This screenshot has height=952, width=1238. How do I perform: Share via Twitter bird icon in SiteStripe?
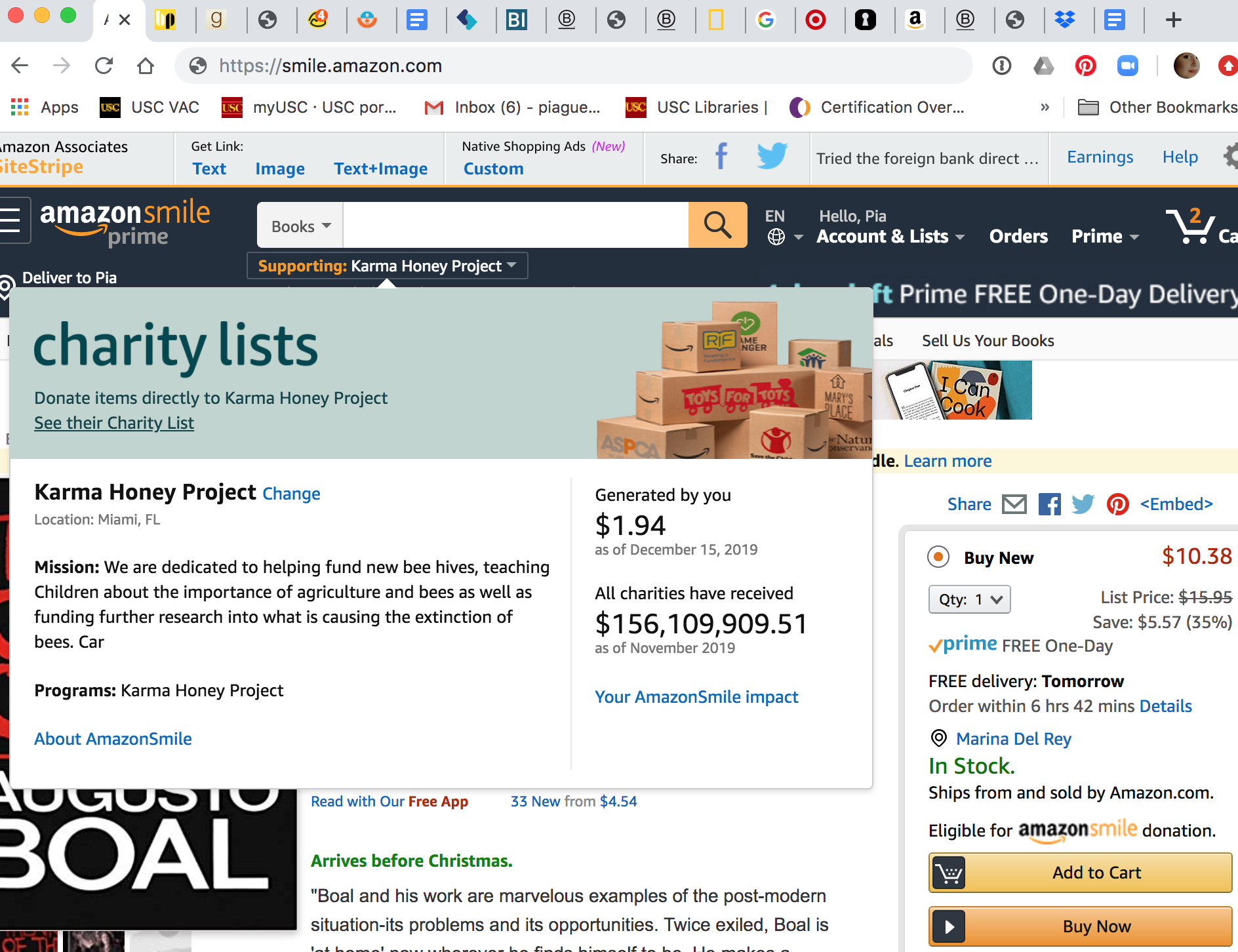point(772,157)
